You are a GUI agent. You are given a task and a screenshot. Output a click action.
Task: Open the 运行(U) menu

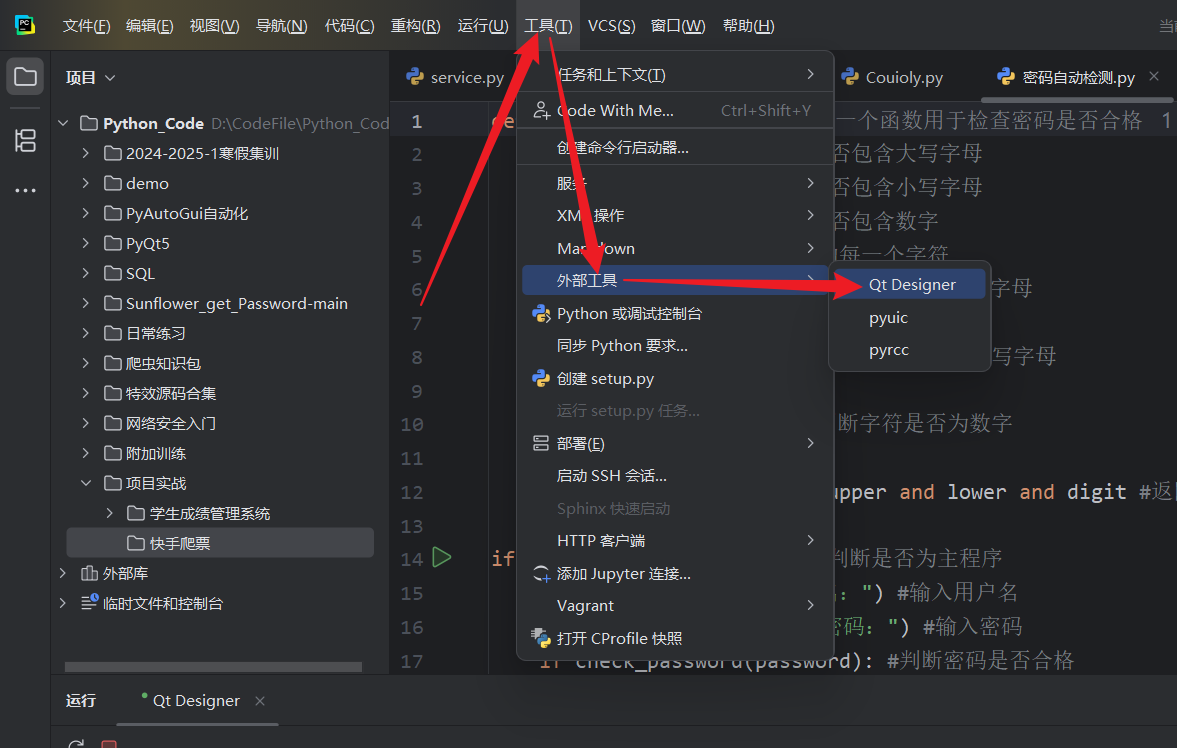point(483,26)
